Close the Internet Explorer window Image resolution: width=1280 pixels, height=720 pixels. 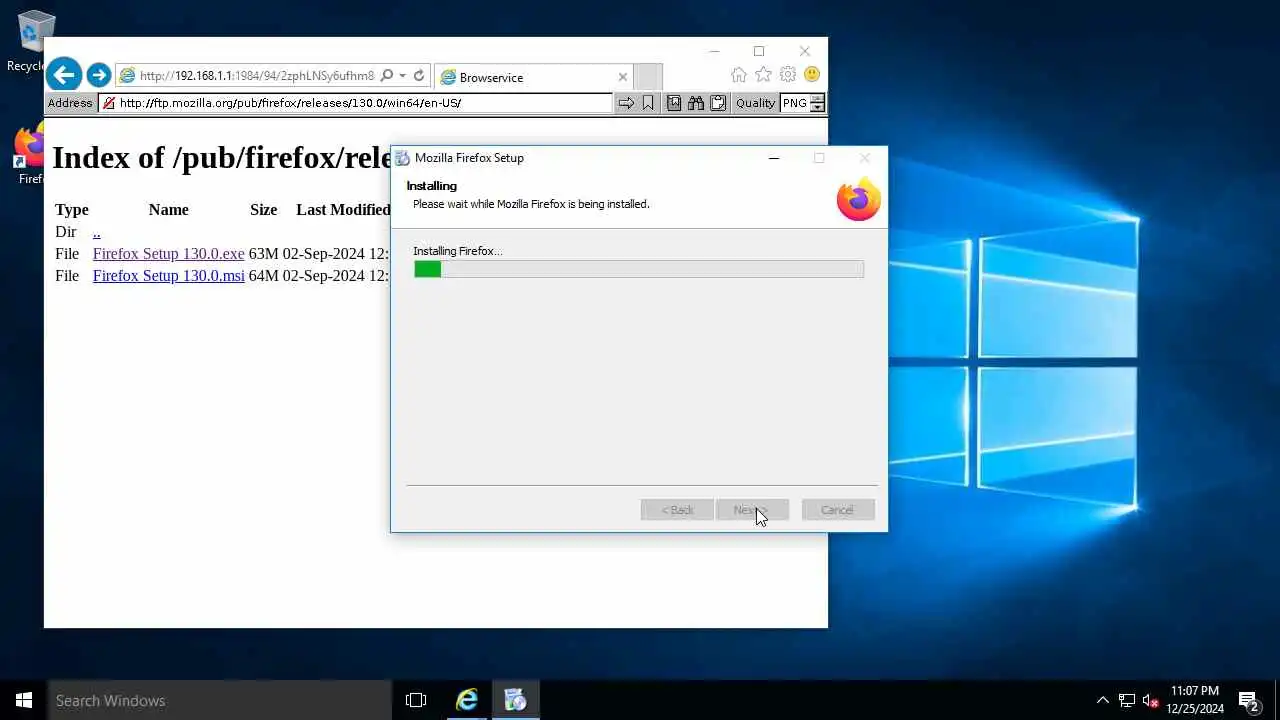click(x=804, y=51)
